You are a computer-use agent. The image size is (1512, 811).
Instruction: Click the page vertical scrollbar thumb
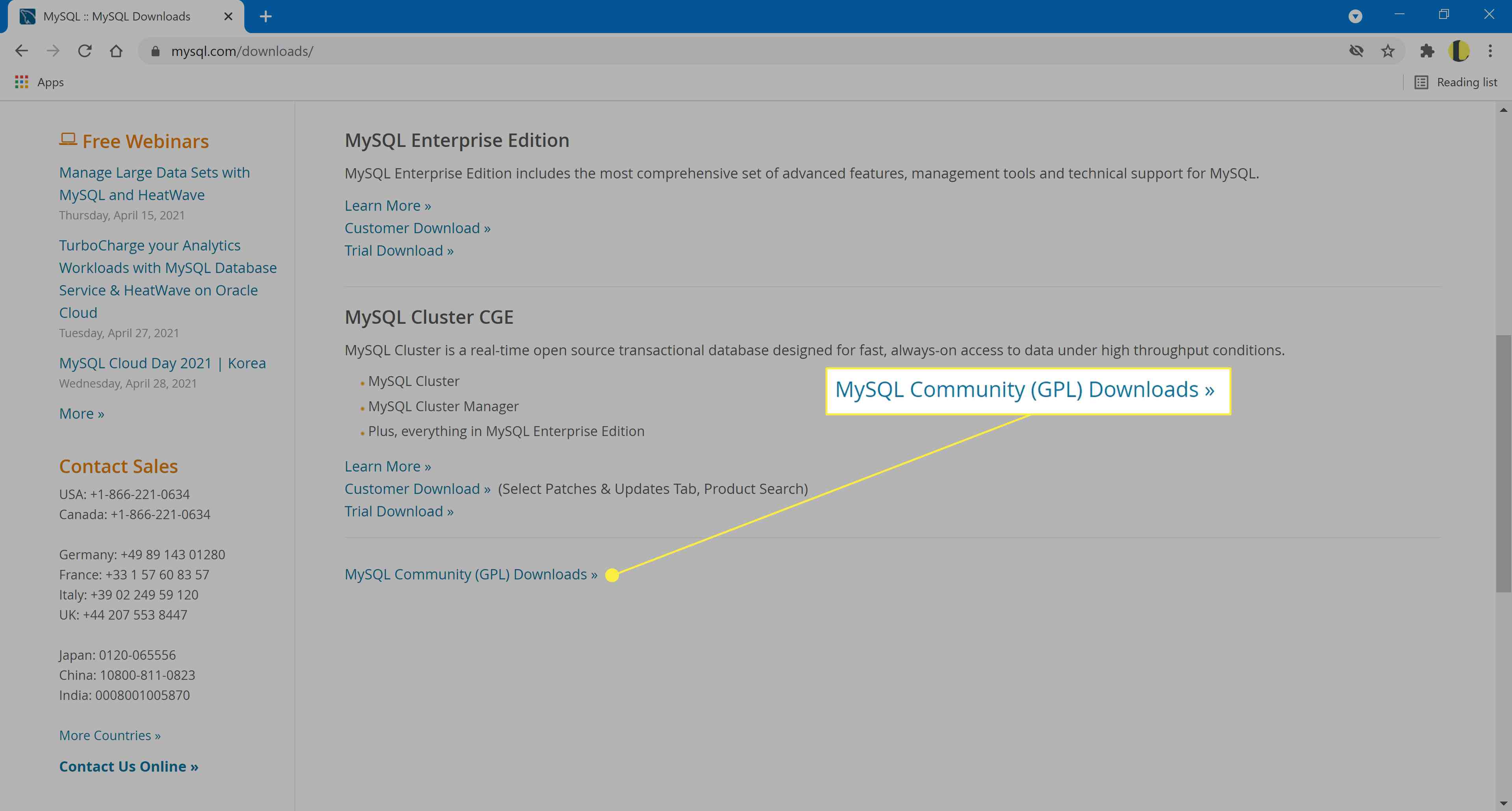click(x=1503, y=464)
